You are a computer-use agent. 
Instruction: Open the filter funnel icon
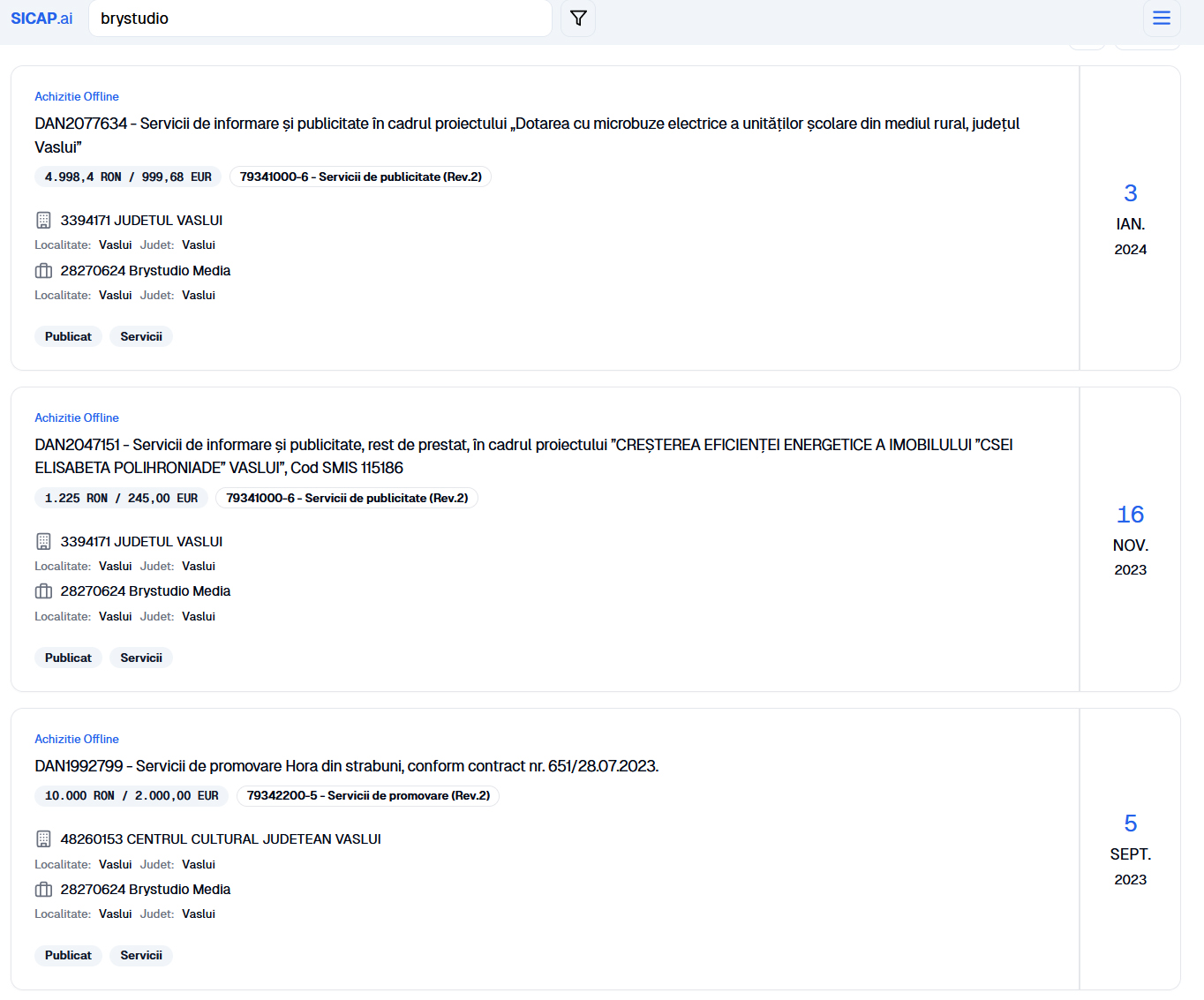(x=578, y=19)
